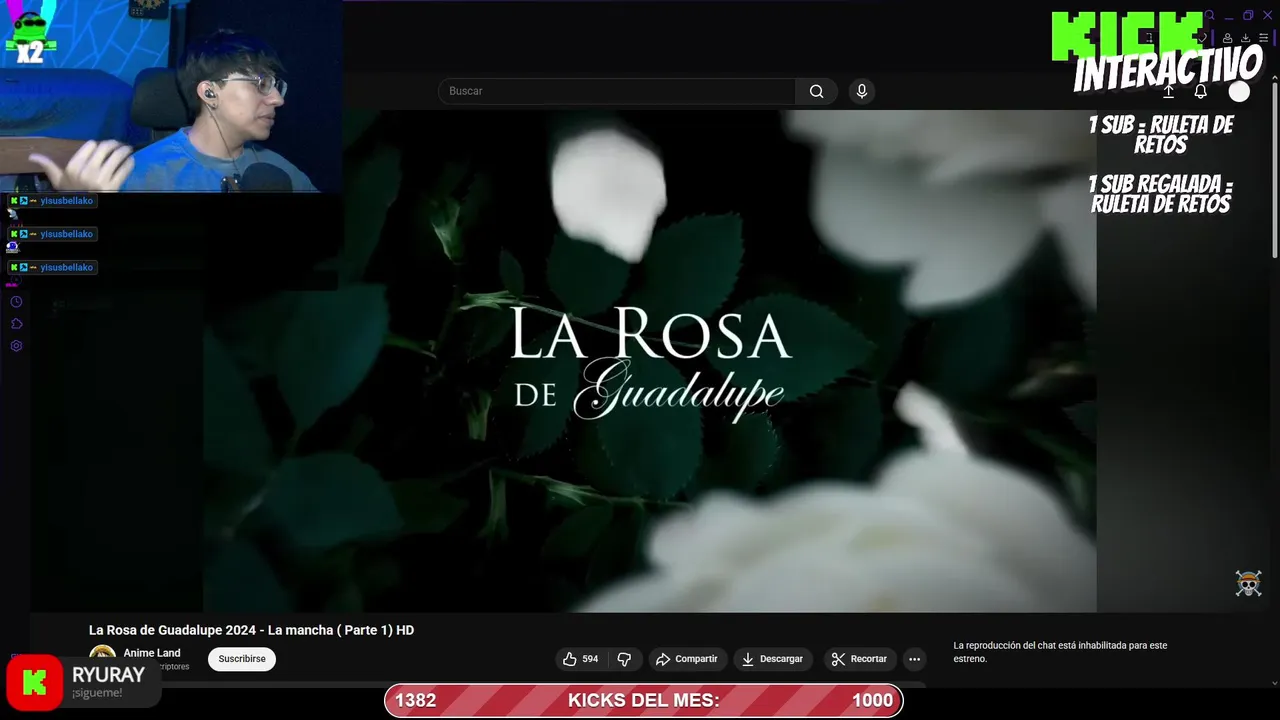Viewport: 1280px width, 720px height.
Task: Click the Suscribirse button
Action: tap(242, 659)
